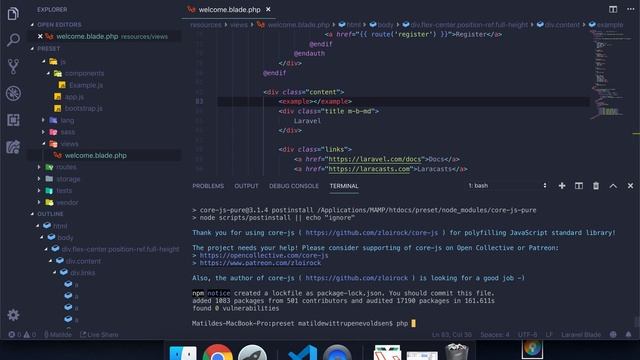640x360 pixels.
Task: Collapse the Outline section
Action: coord(50,214)
